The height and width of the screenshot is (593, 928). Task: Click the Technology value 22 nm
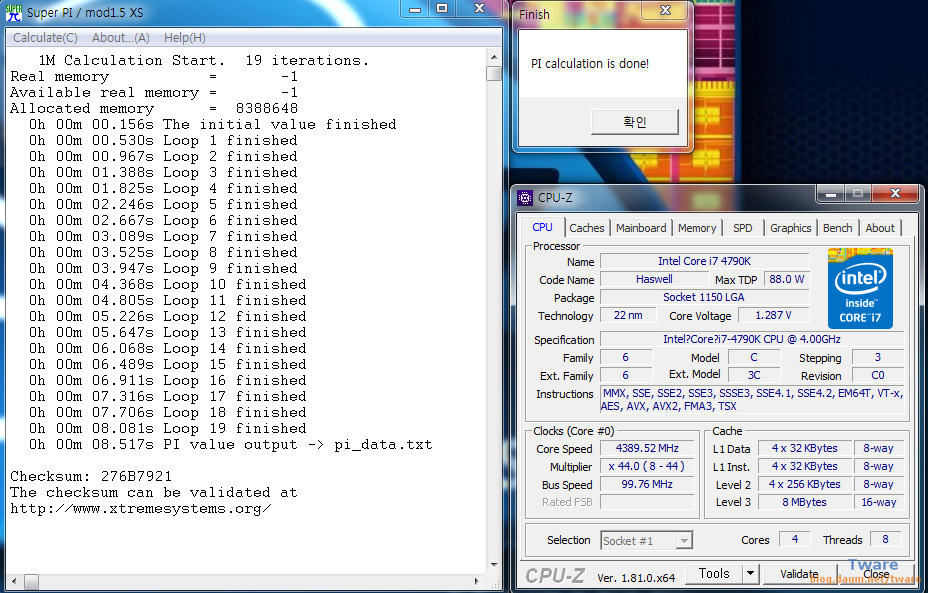tap(628, 315)
